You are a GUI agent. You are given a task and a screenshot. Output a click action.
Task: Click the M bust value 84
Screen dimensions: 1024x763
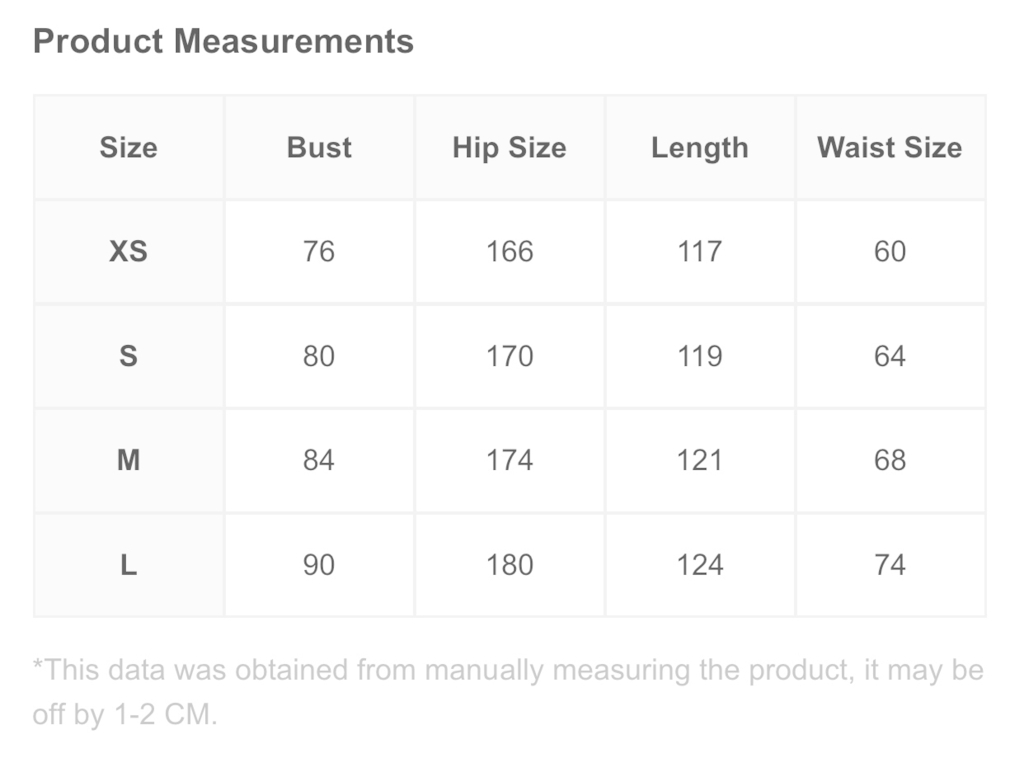pyautogui.click(x=319, y=460)
